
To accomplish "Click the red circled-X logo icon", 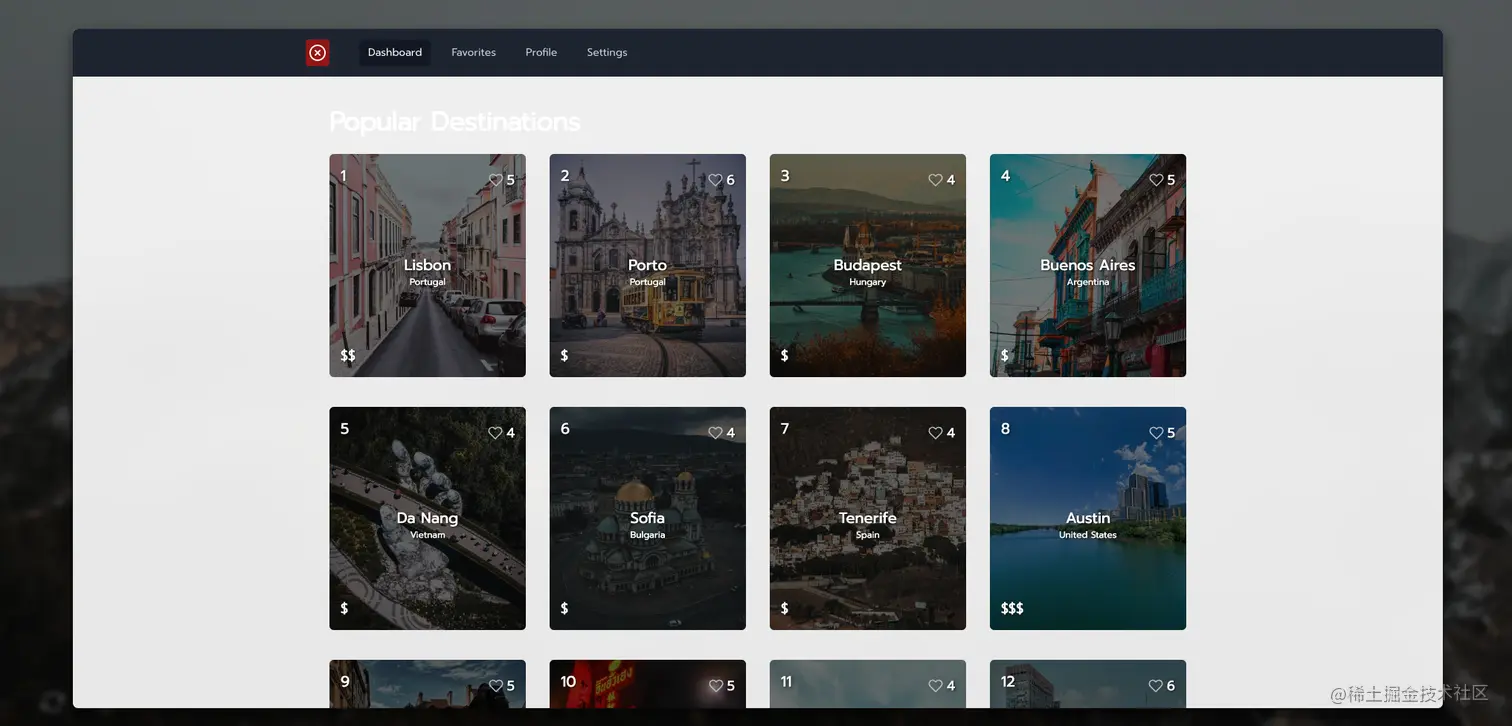I will 318,53.
